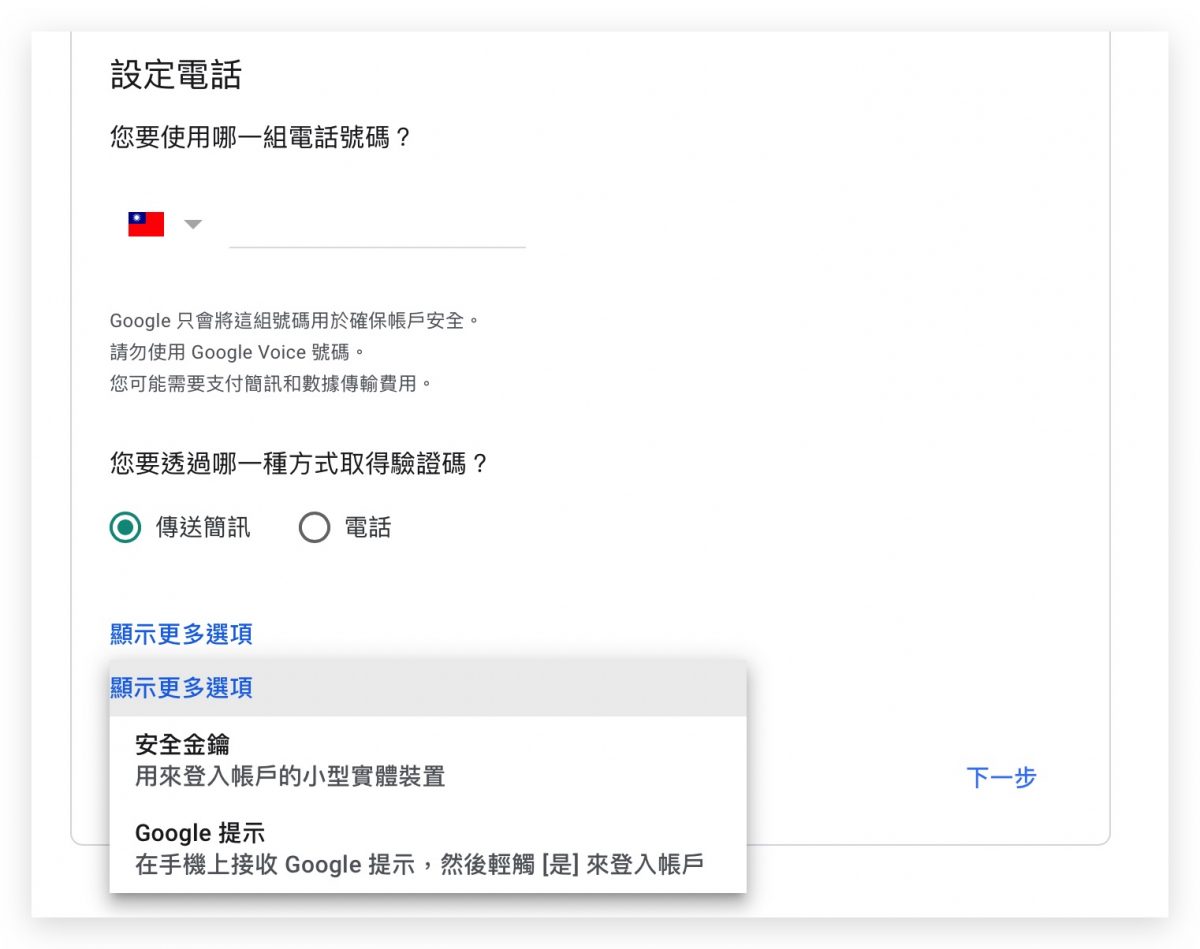1200x949 pixels.
Task: Open the country code dropdown arrow
Action: point(193,224)
